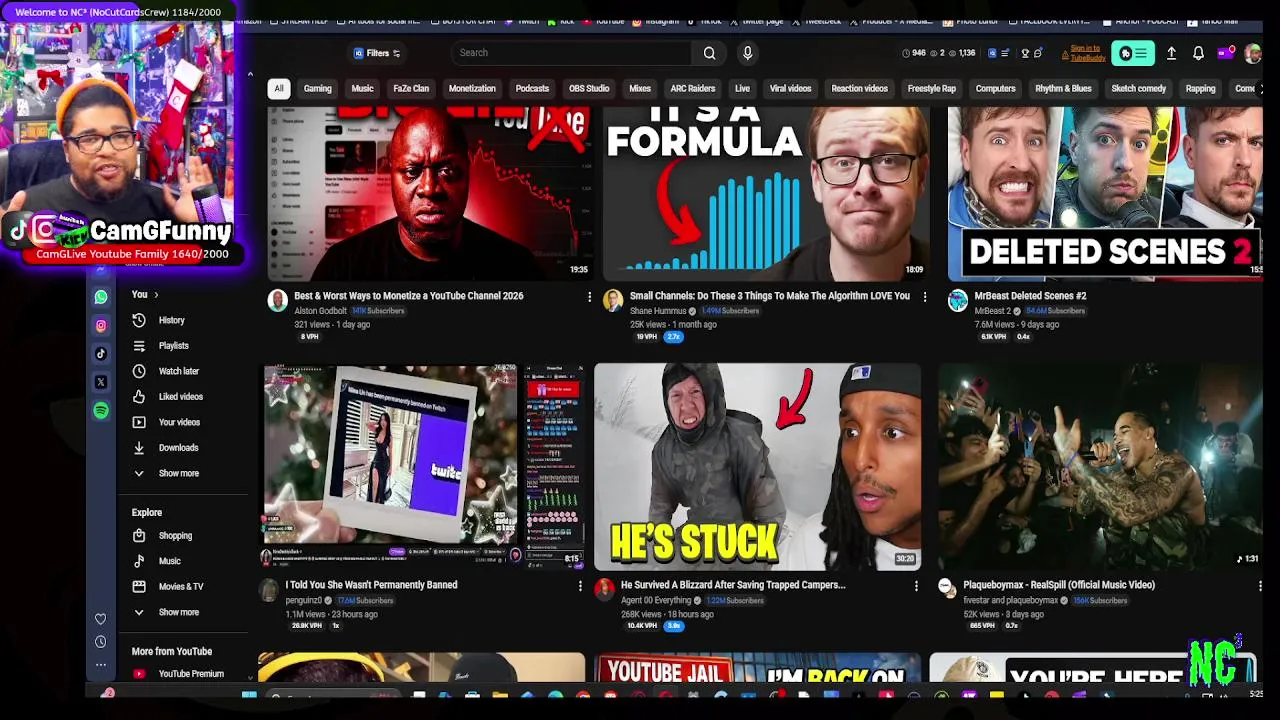Open options menu for He Survived A Blizzard video

pos(916,586)
